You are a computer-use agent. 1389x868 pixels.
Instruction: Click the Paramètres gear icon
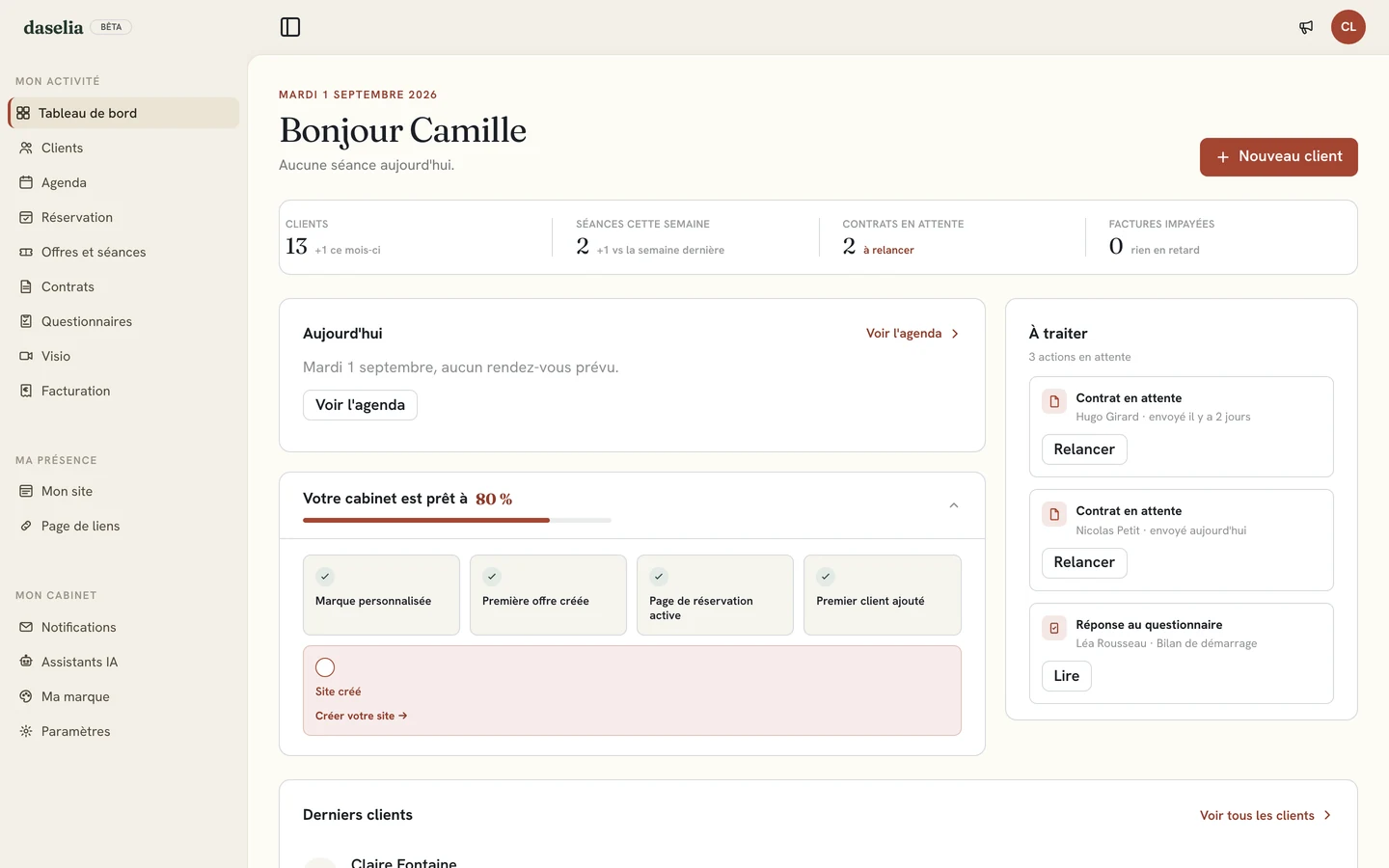26,731
